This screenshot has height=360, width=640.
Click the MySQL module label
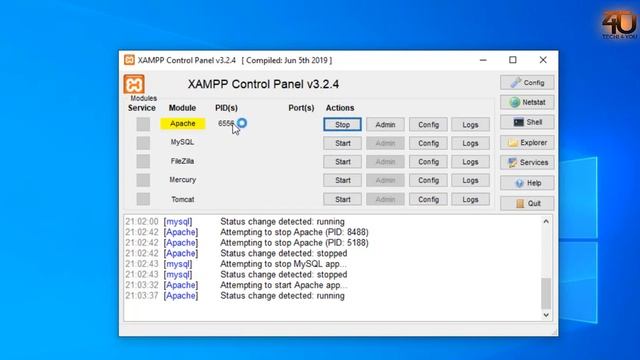[182, 142]
